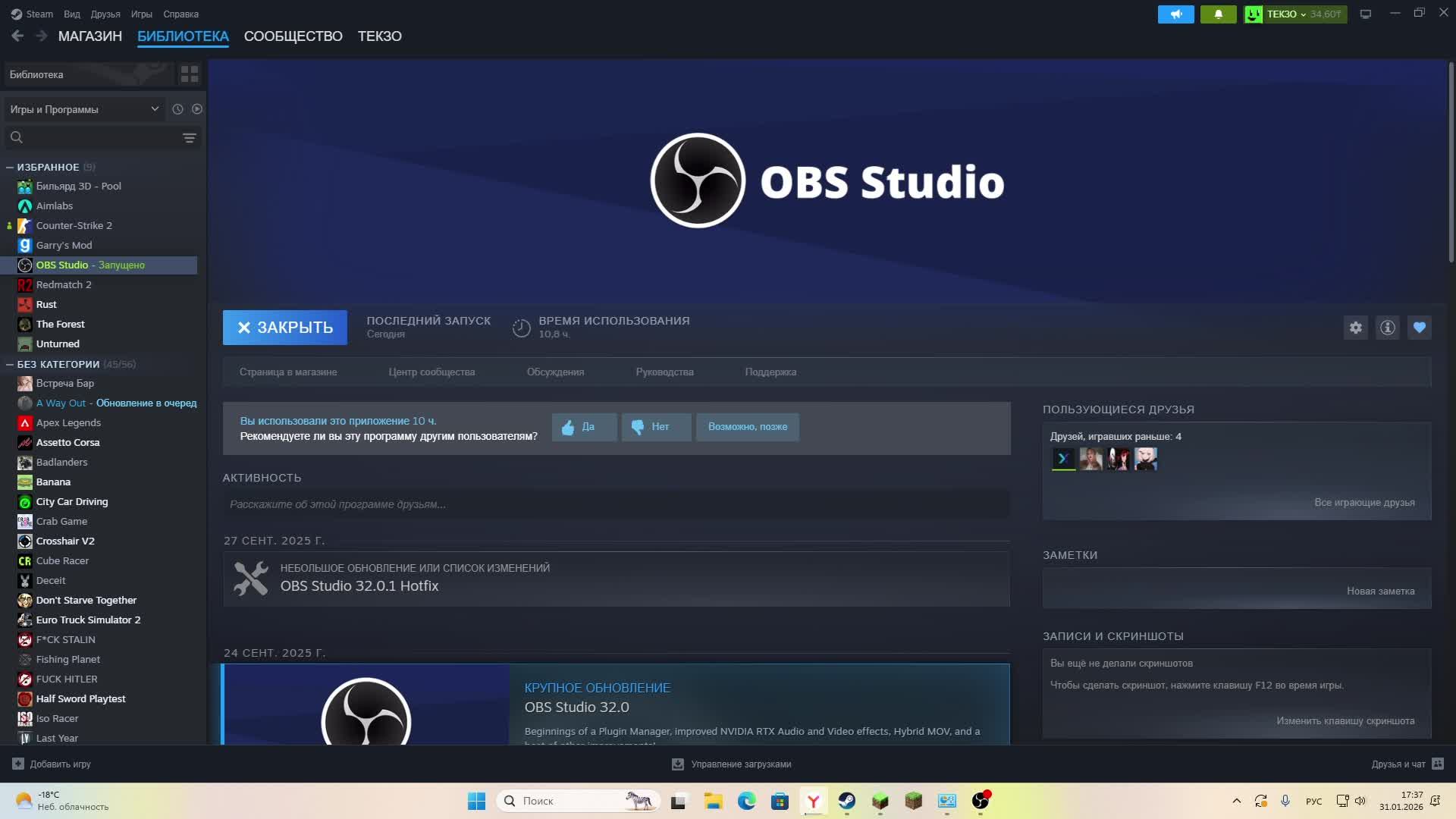
Task: Collapse the БЕЗ КАТЕГОРИИ section
Action: [10, 364]
